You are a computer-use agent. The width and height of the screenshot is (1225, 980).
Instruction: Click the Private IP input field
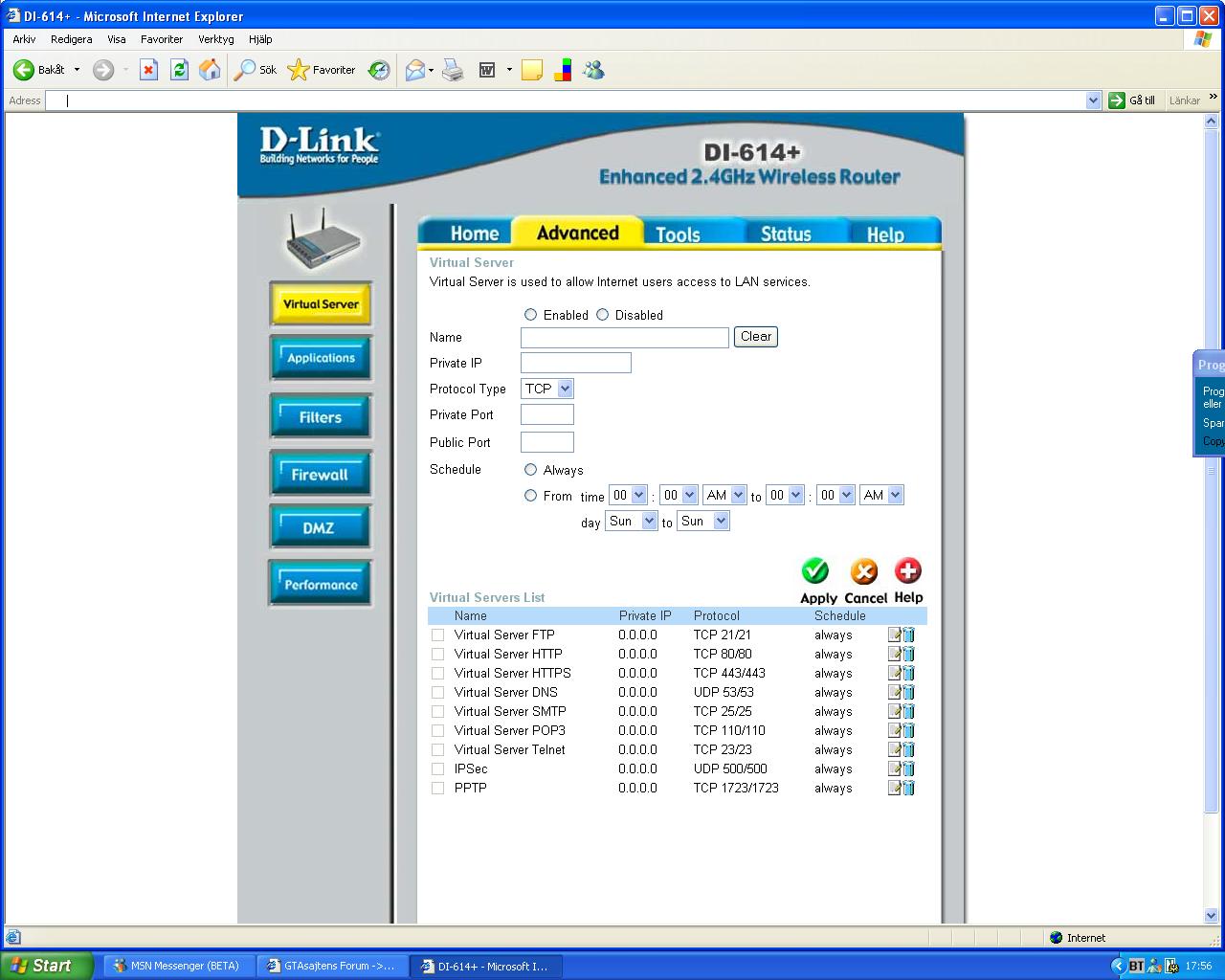click(576, 363)
